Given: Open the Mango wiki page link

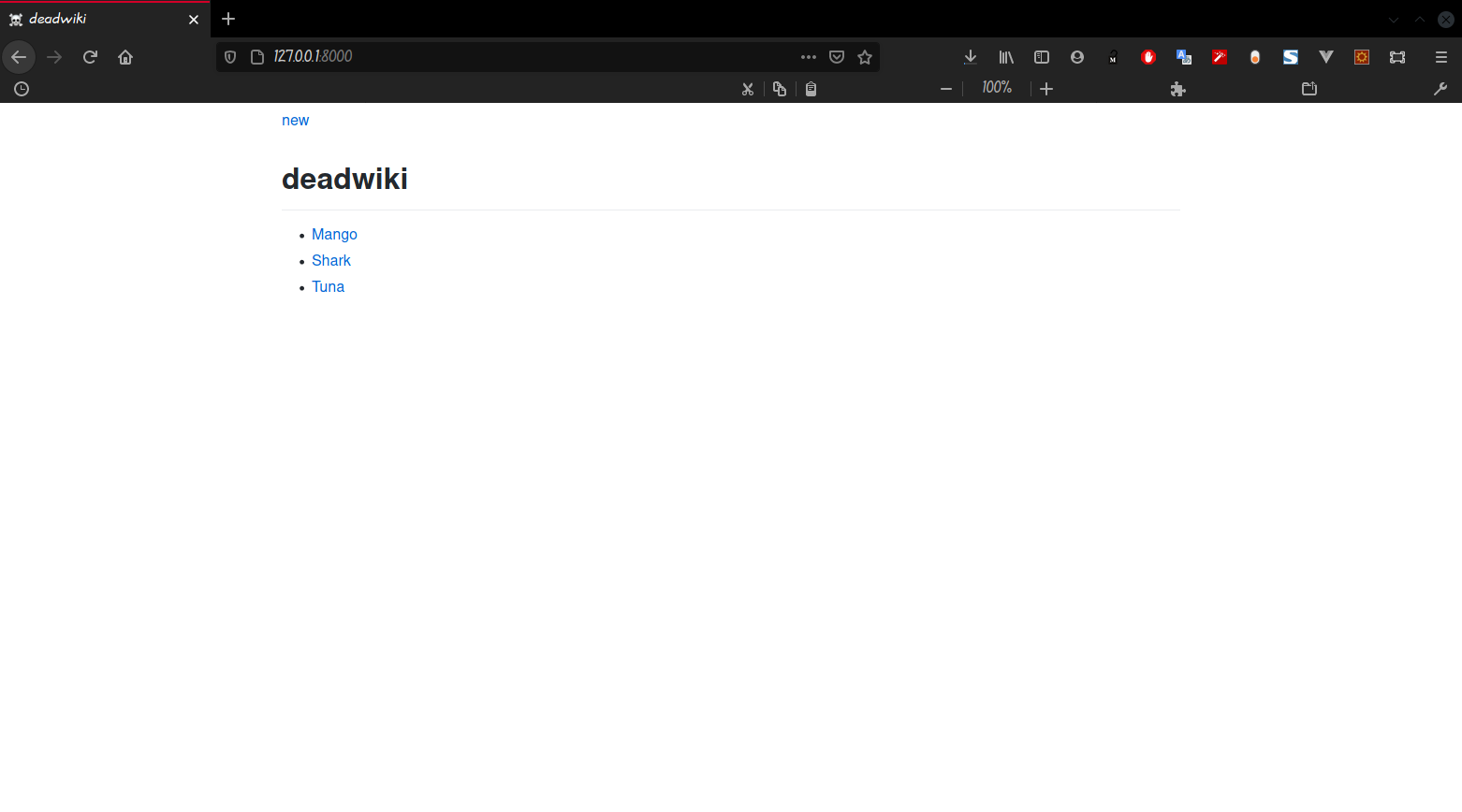Looking at the screenshot, I should [x=334, y=234].
